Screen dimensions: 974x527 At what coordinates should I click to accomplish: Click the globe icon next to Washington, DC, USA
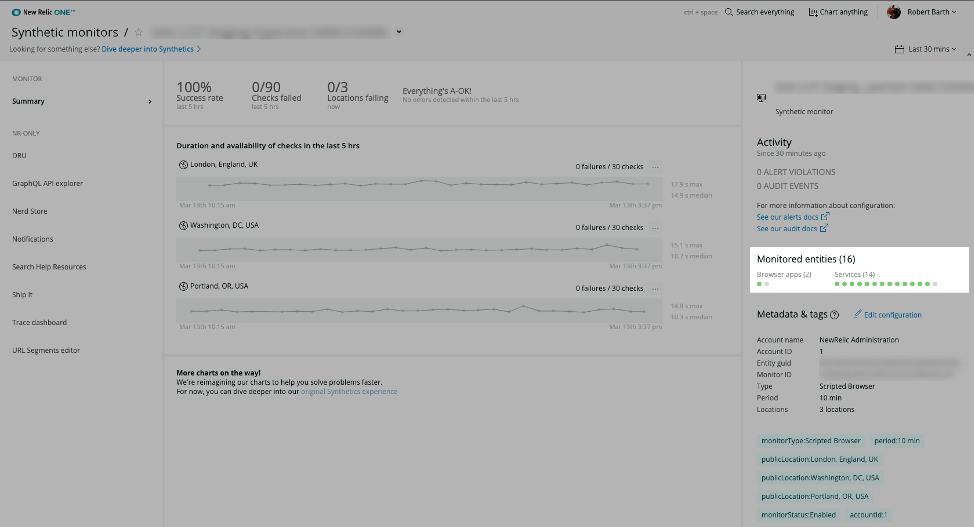[183, 226]
